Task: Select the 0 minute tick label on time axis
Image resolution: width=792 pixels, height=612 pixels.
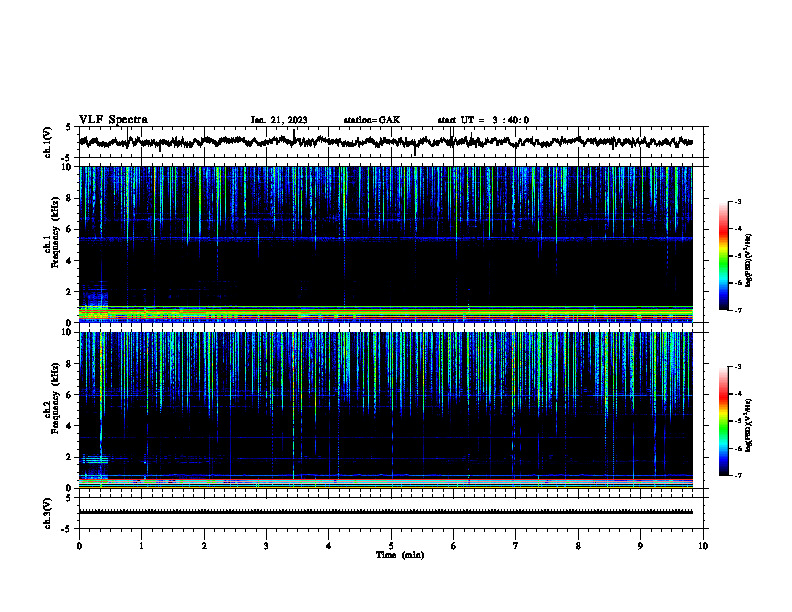Action: (x=79, y=546)
